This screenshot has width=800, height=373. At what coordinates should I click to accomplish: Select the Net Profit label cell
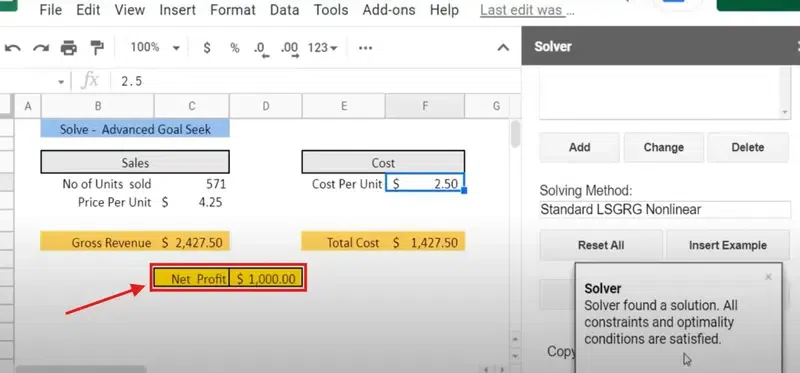(192, 279)
